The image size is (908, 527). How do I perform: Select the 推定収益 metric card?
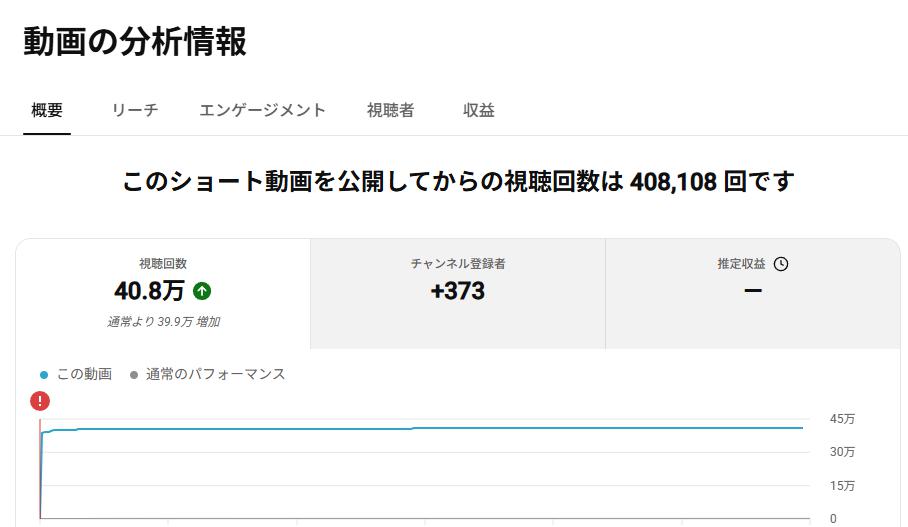pyautogui.click(x=753, y=294)
